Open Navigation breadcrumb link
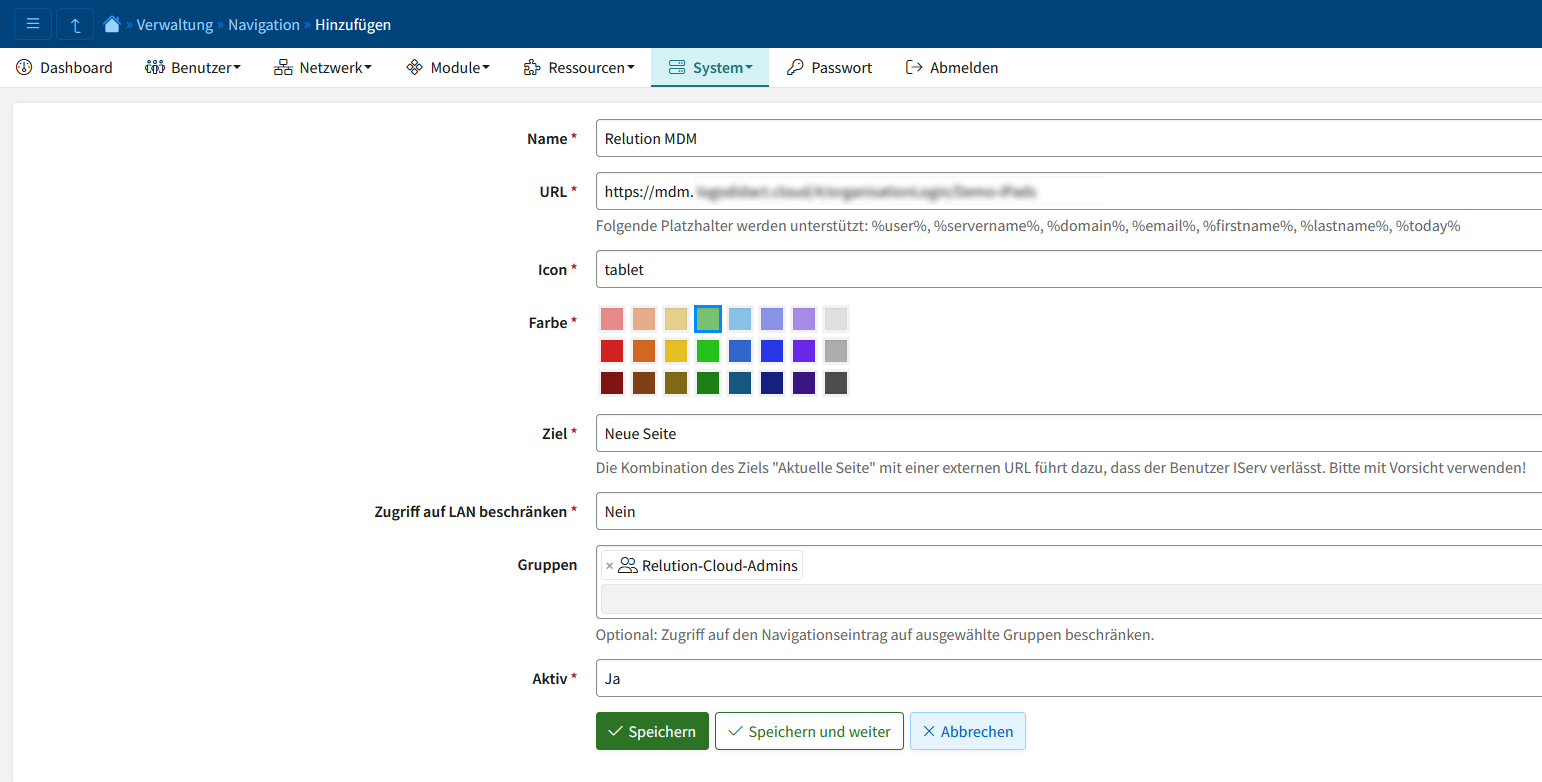 (x=264, y=24)
